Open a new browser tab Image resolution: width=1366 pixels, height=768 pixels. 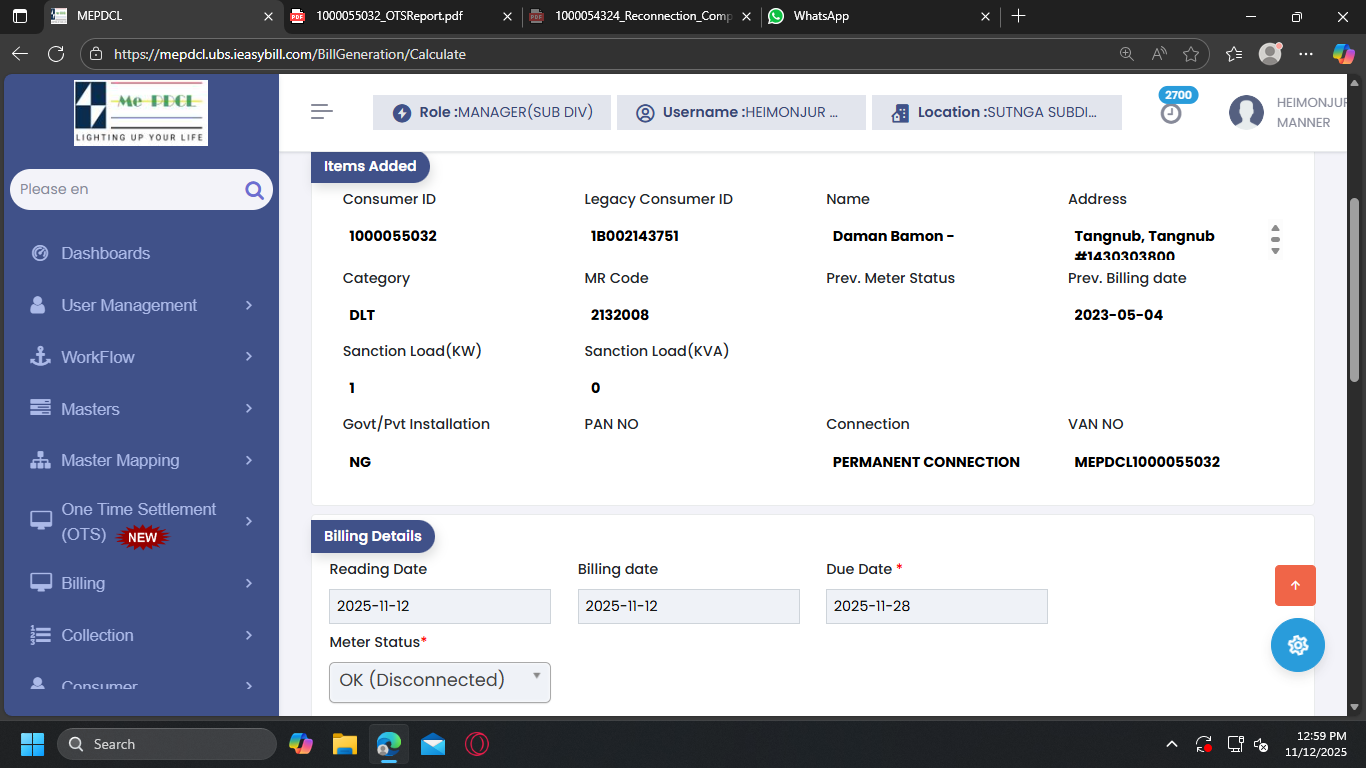tap(1018, 16)
